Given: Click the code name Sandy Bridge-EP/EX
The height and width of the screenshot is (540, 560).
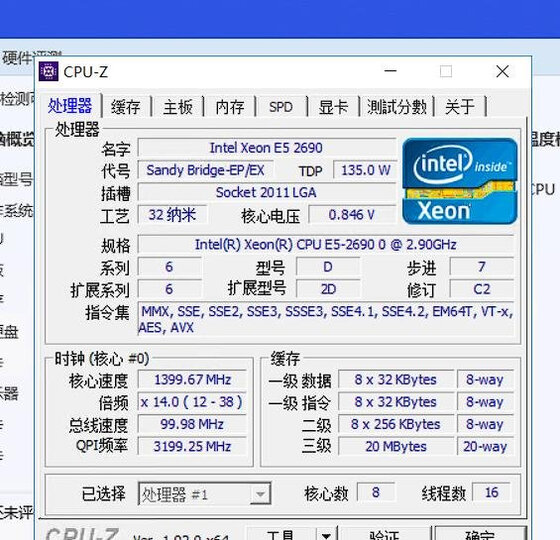Looking at the screenshot, I should [x=206, y=170].
